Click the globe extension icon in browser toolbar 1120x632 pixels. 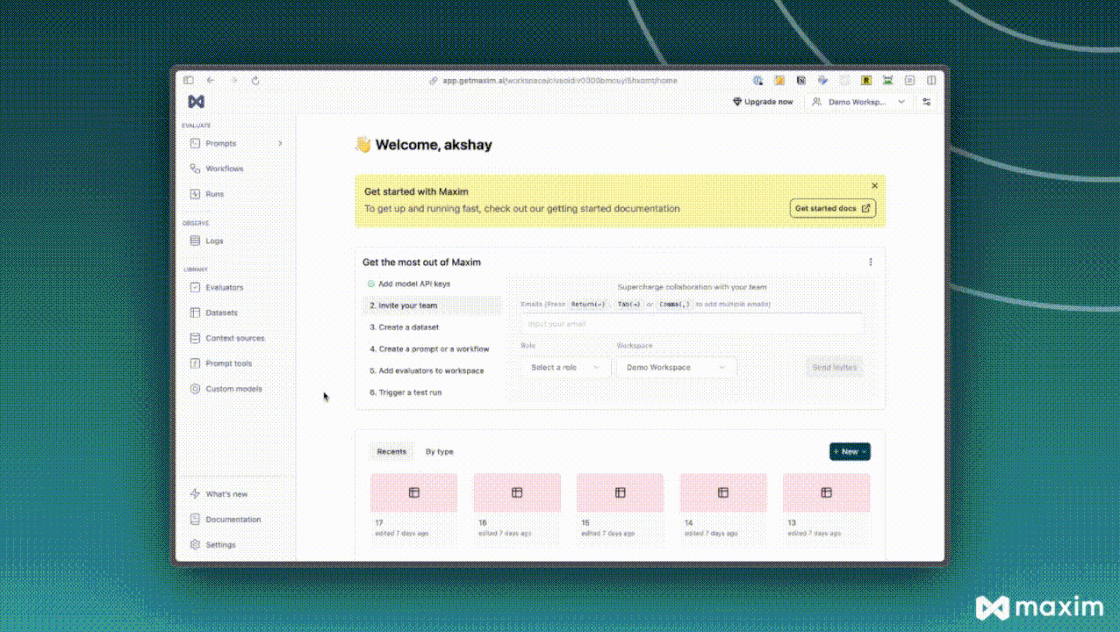click(x=758, y=81)
